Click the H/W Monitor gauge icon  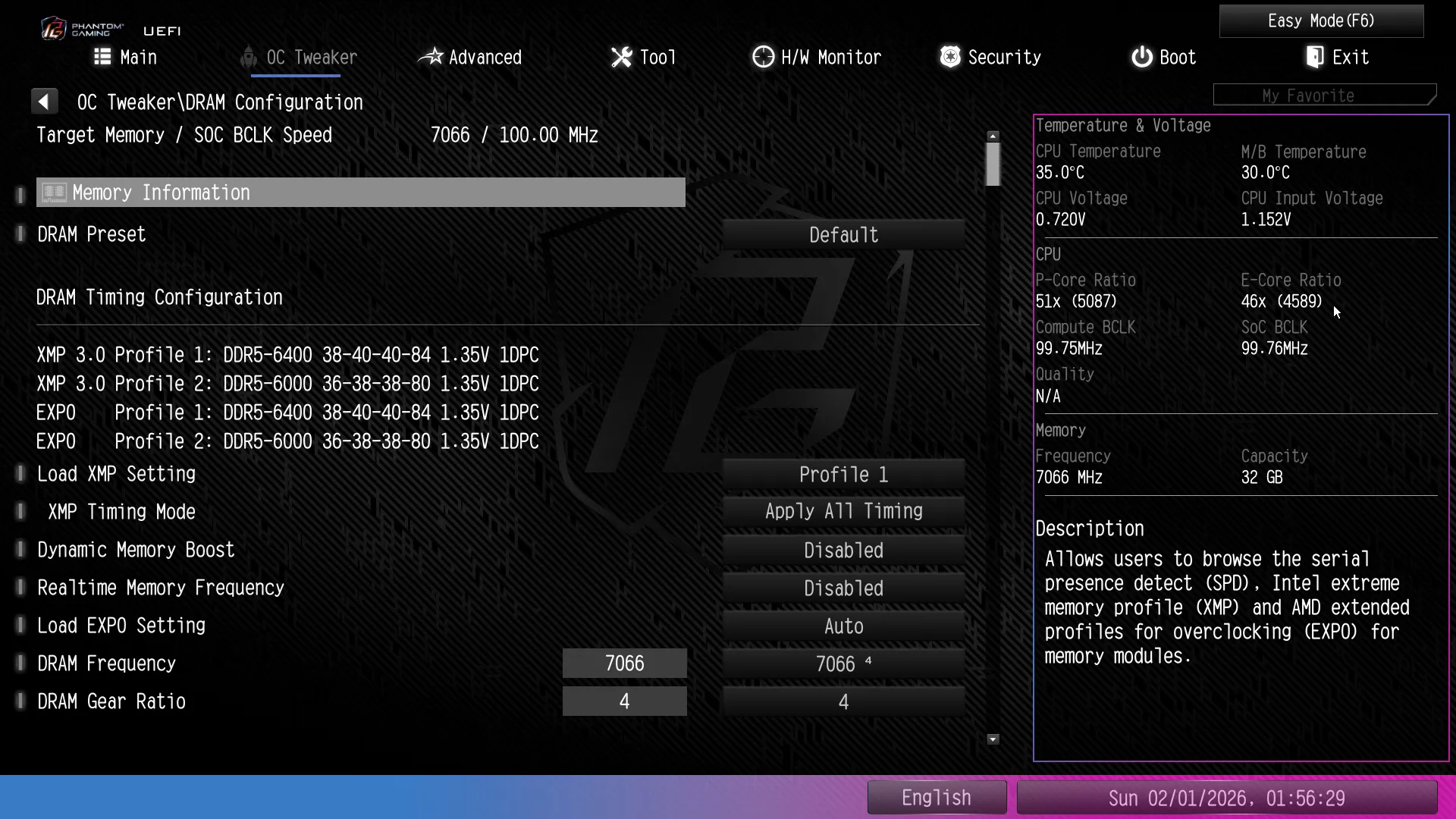click(763, 57)
